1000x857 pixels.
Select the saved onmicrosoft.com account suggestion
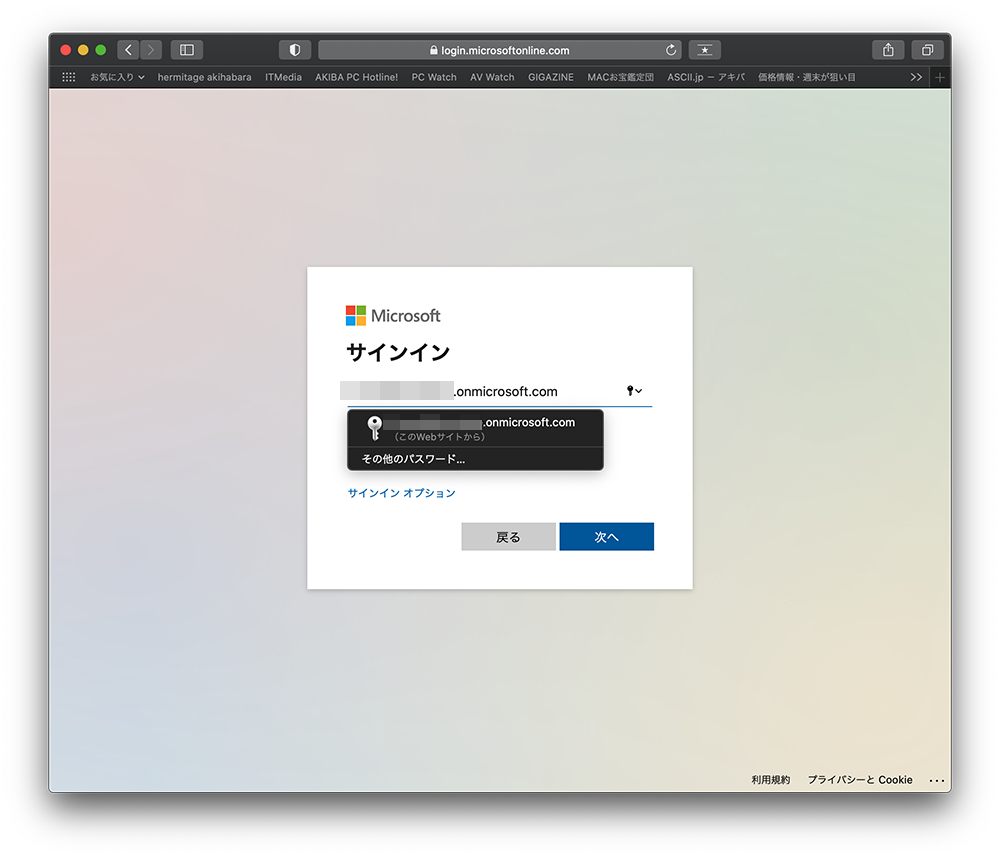475,428
